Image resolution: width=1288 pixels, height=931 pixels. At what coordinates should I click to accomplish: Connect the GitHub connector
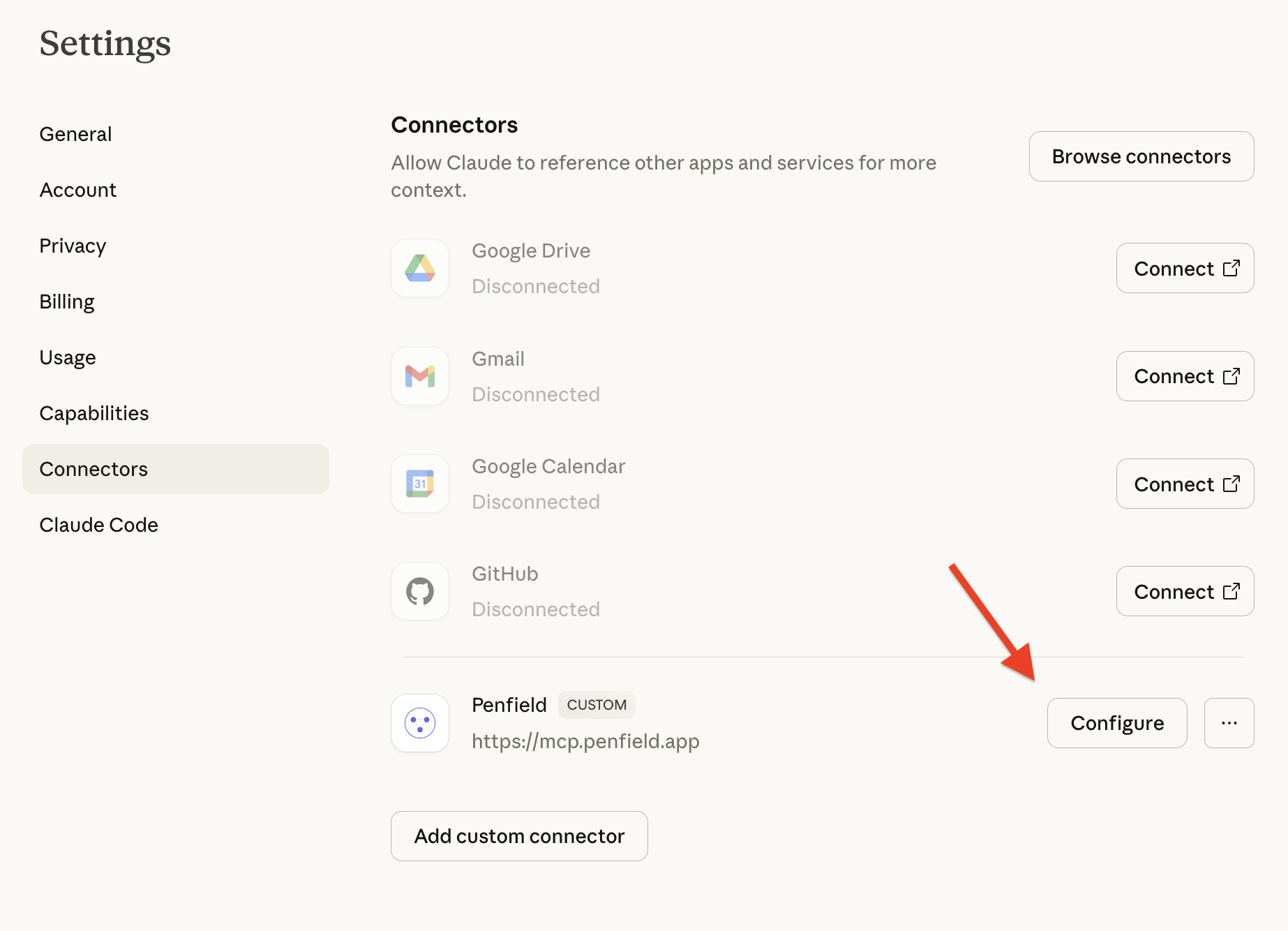tap(1185, 591)
